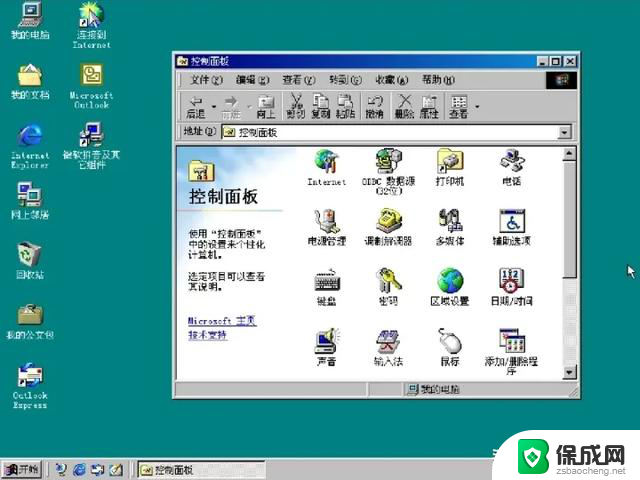Select Microsoft Outlook desktop icon
Screen dimensions: 640x480
point(91,86)
